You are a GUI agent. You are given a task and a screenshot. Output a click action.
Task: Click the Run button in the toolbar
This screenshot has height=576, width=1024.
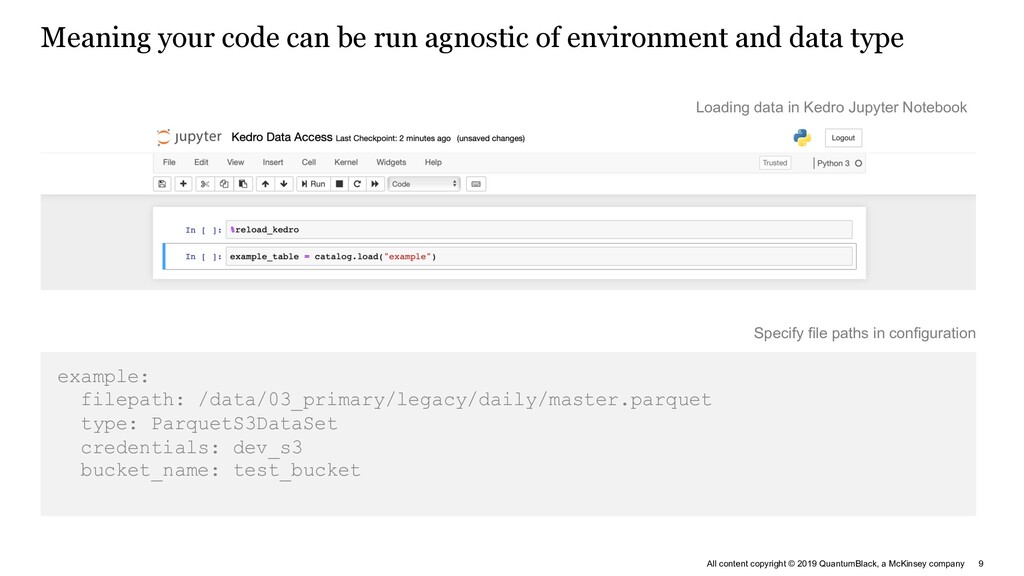pos(313,184)
